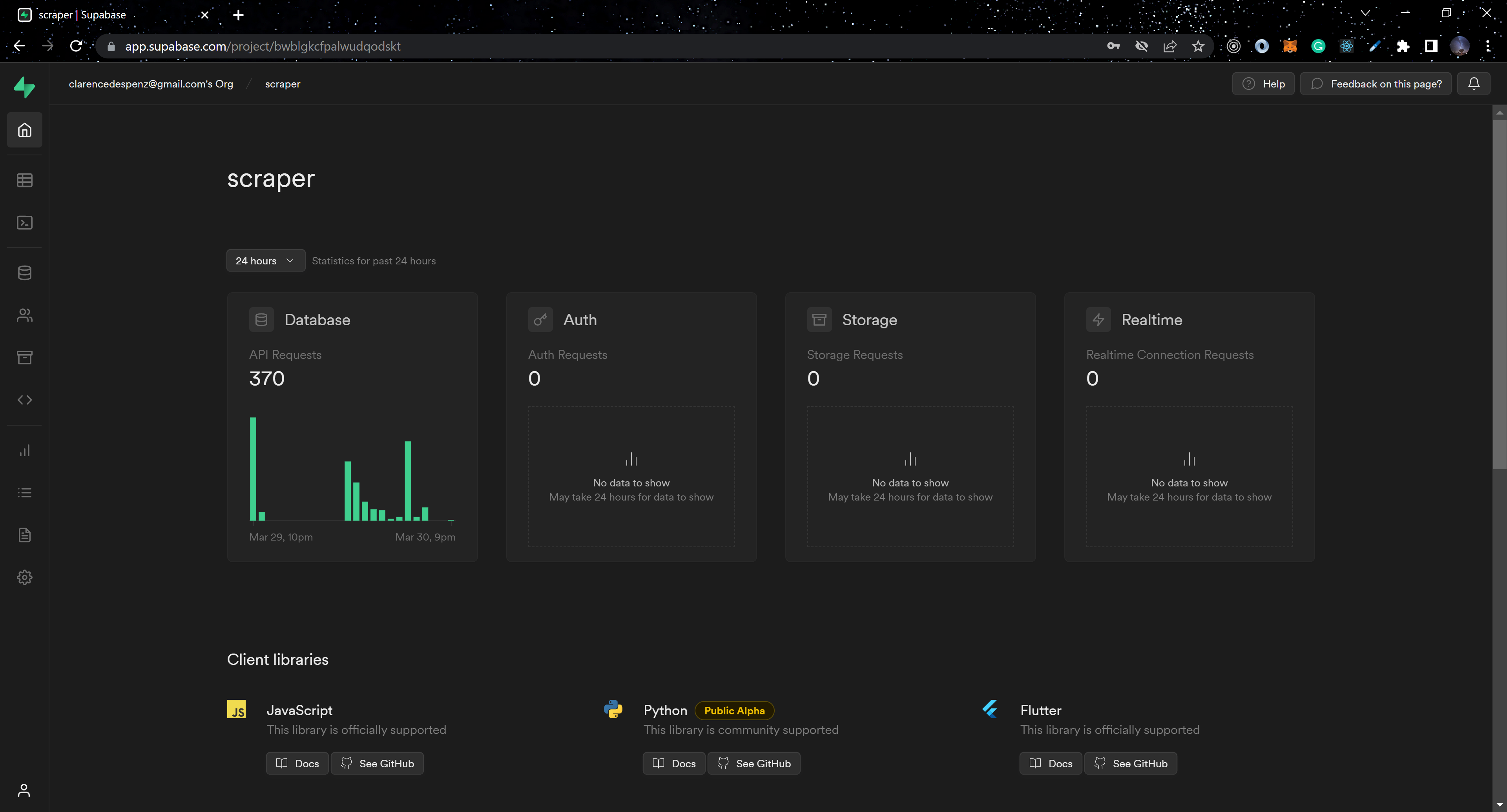Expand the 24 hours time range dropdown
Screen dimensions: 1507x812
[x=266, y=261]
